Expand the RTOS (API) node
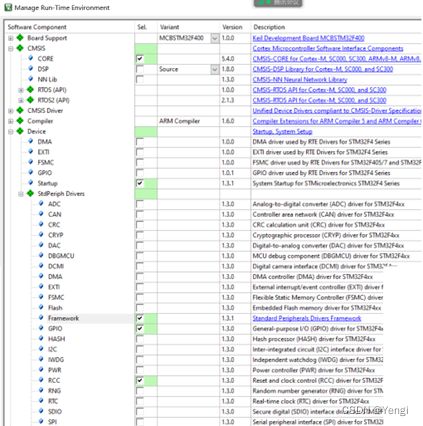This screenshot has height=426, width=423. [21, 90]
